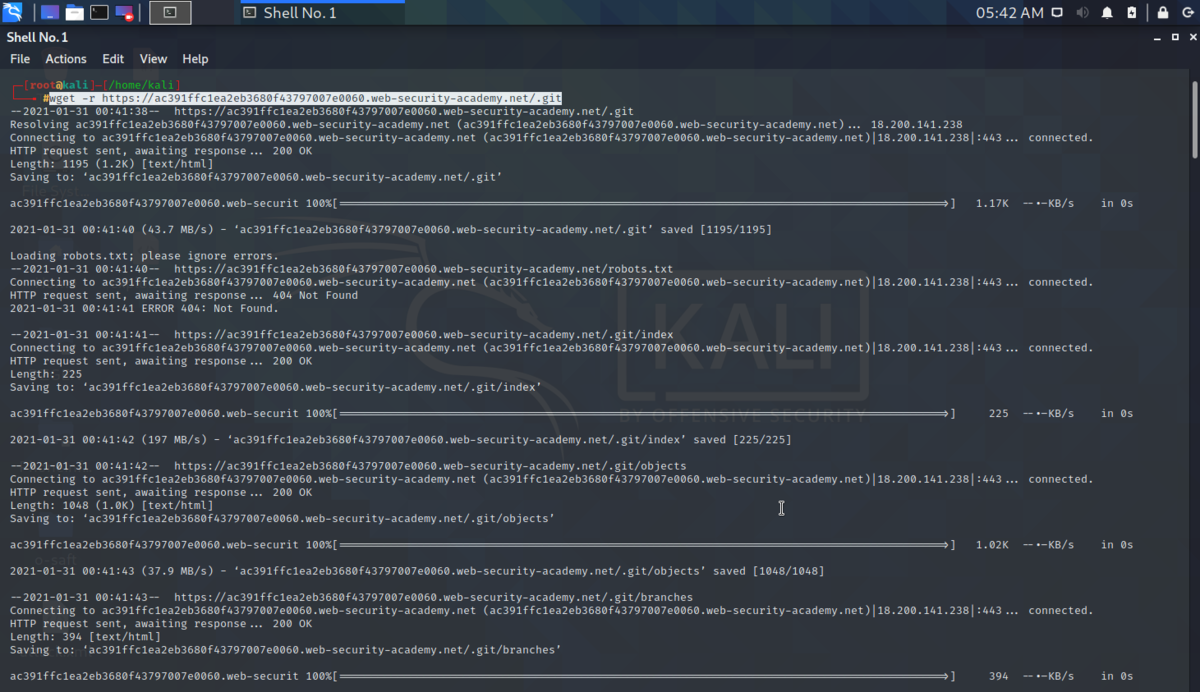Maximize the Shell No. 1 window
Screen dimensions: 1200x692
point(1174,37)
